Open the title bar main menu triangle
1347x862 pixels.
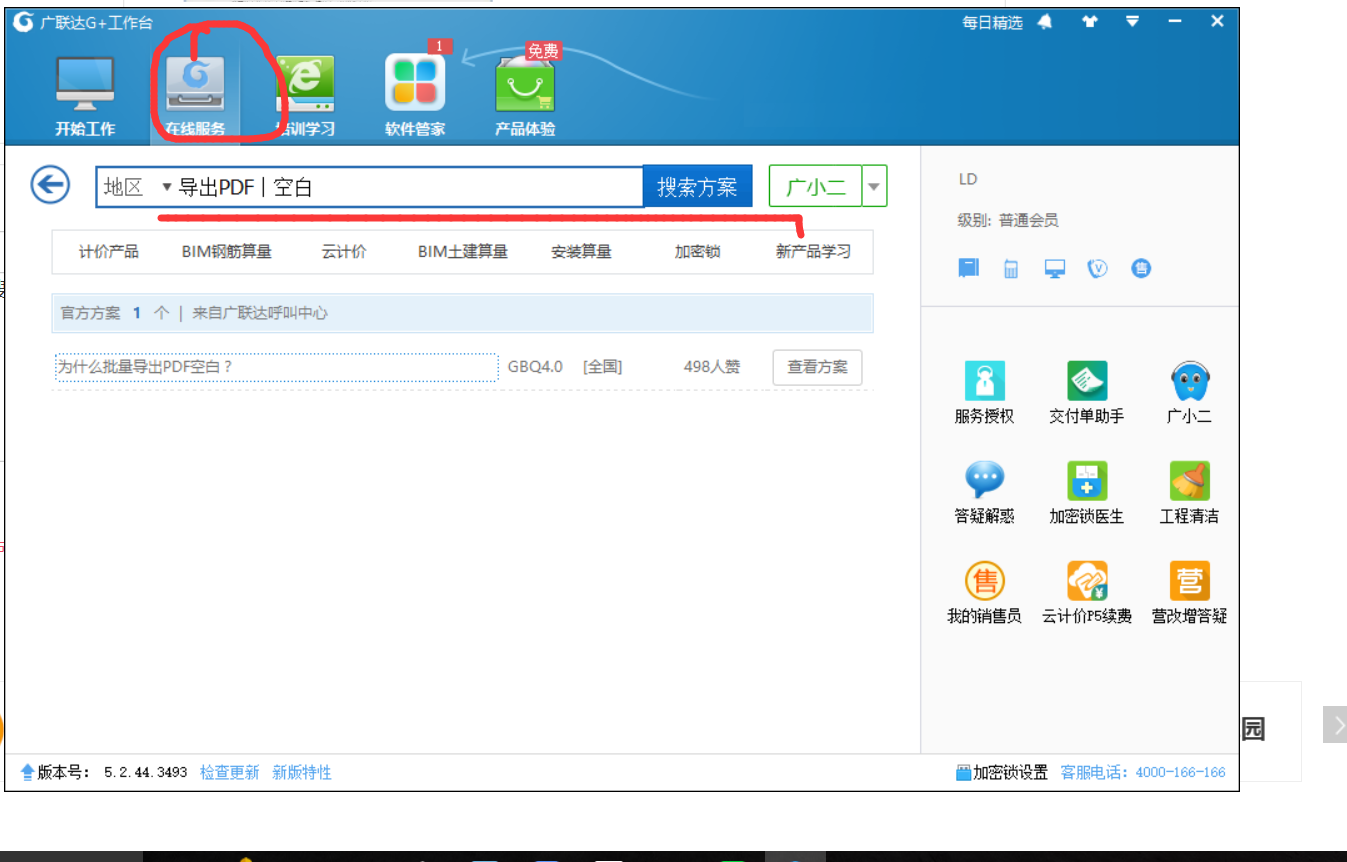coord(1132,21)
